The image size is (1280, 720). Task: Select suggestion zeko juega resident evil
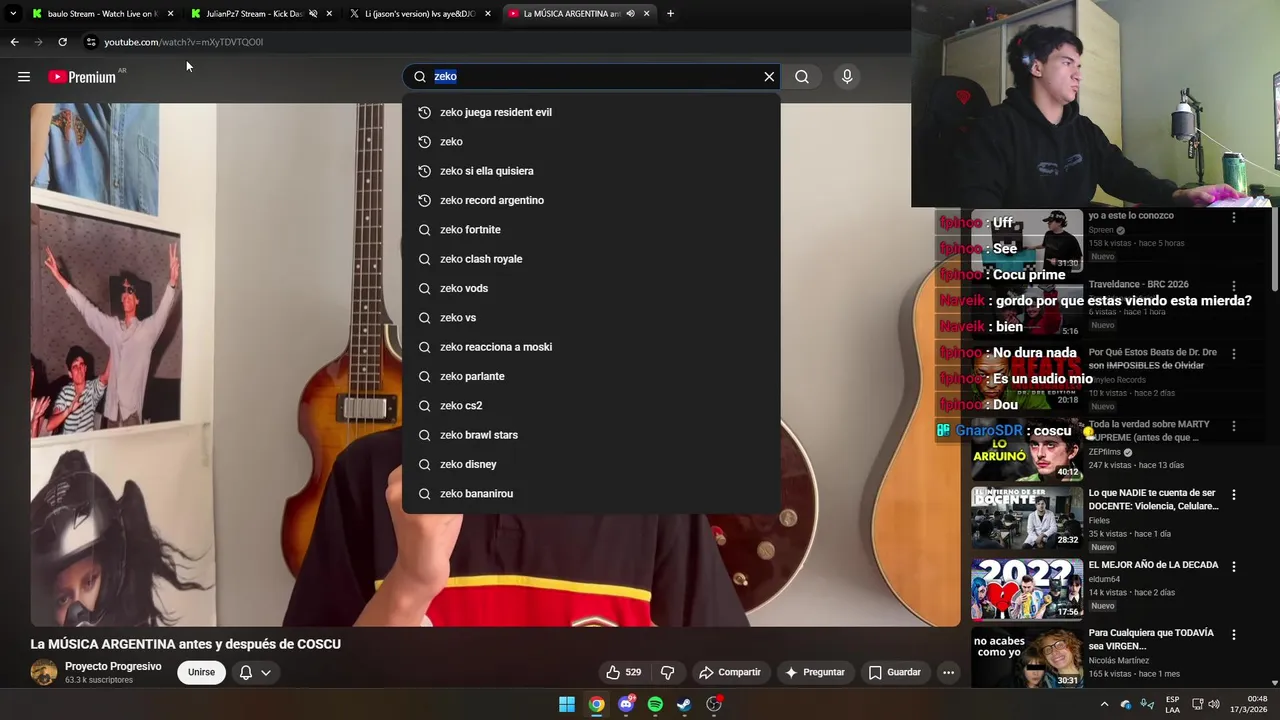pos(591,112)
